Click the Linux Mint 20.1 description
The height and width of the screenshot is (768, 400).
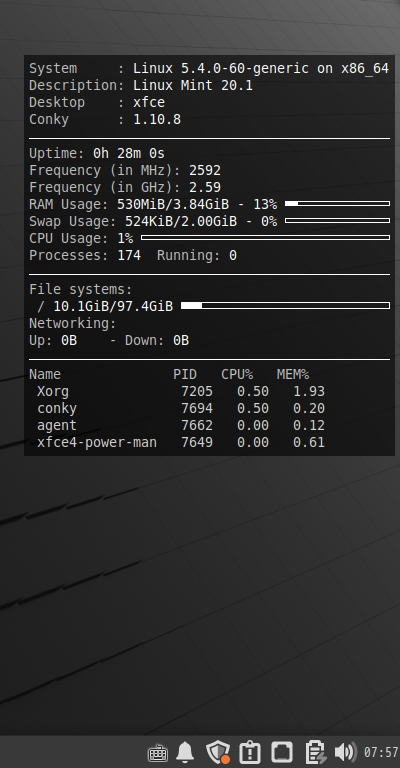click(x=193, y=86)
